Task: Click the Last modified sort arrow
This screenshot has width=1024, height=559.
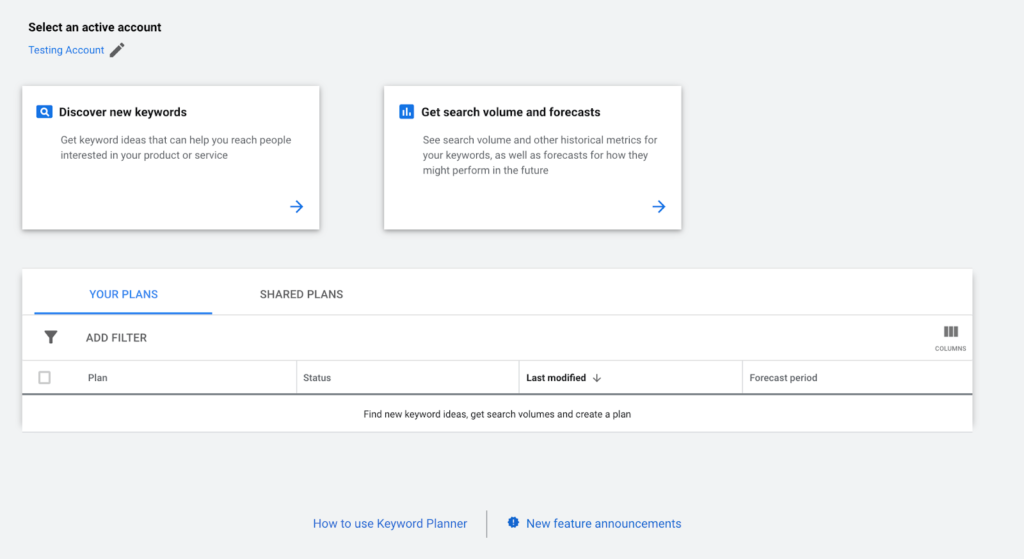Action: [597, 378]
